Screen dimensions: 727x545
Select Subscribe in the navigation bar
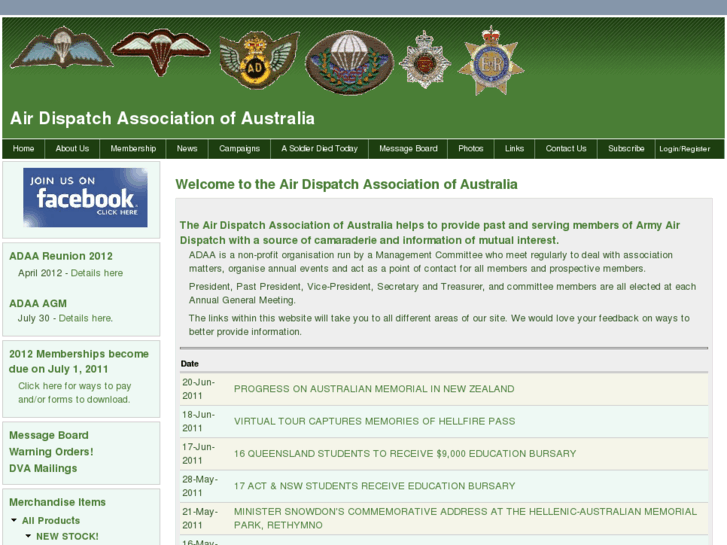tap(626, 148)
